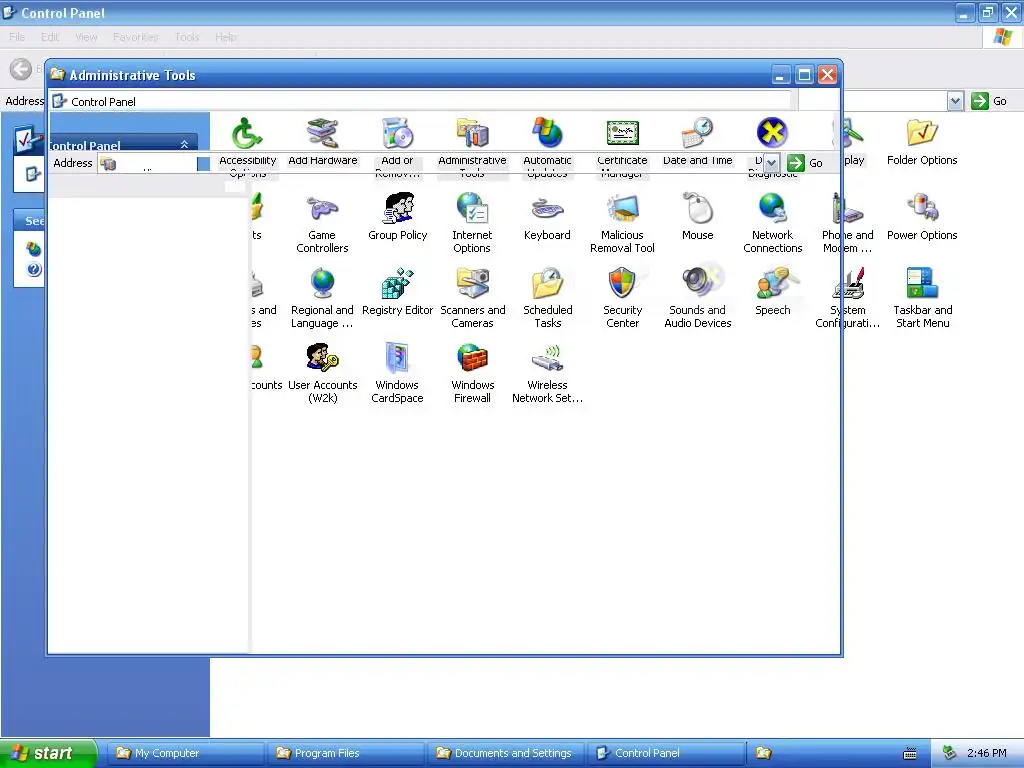Open Scheduled Tasks icon

547,283
